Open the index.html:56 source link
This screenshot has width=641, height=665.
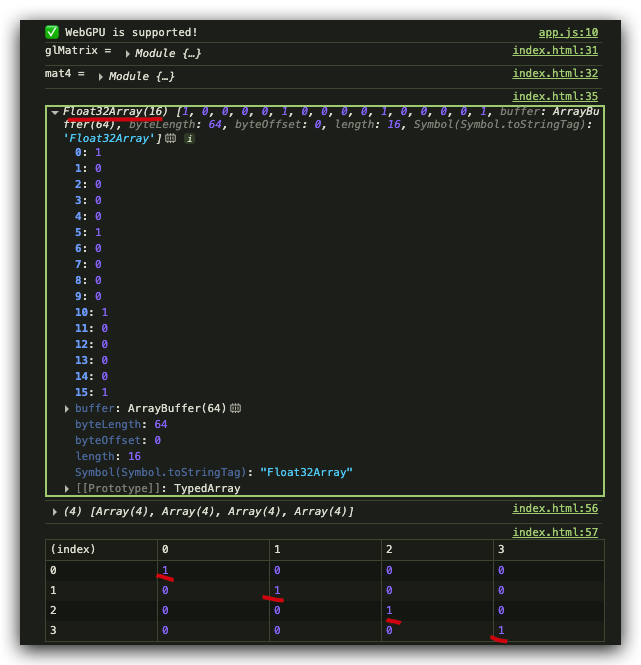[x=555, y=509]
